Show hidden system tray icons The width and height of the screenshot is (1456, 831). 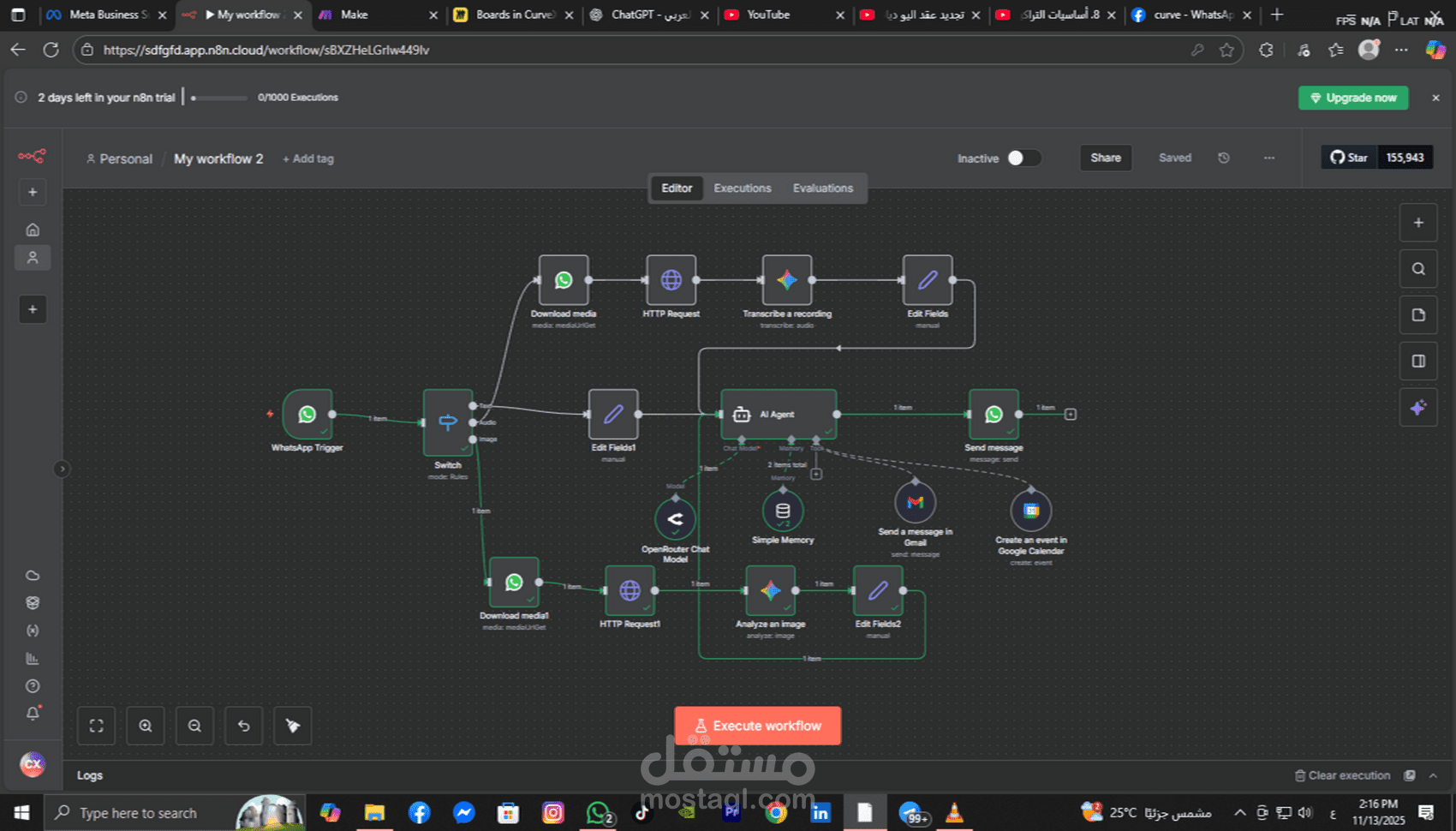[x=1239, y=812]
